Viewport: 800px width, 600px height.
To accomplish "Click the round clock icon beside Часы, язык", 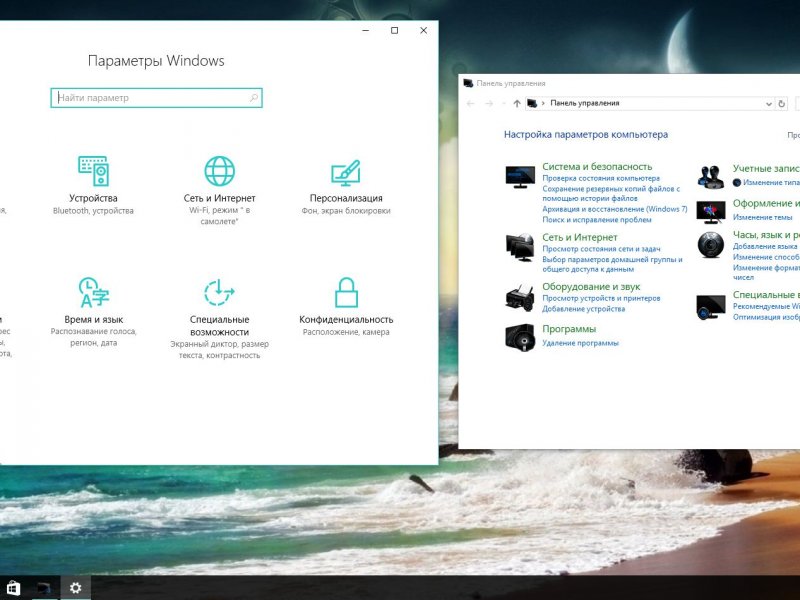I will tap(711, 245).
